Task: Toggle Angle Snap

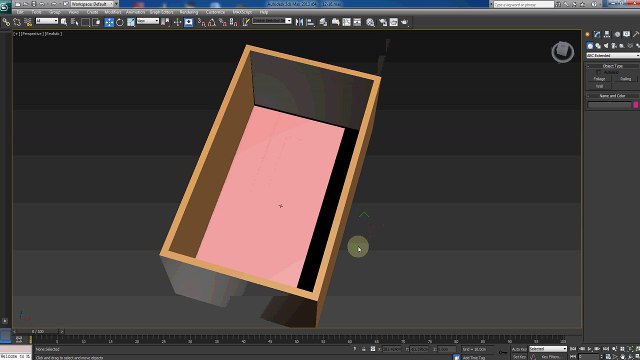Action: [x=212, y=22]
